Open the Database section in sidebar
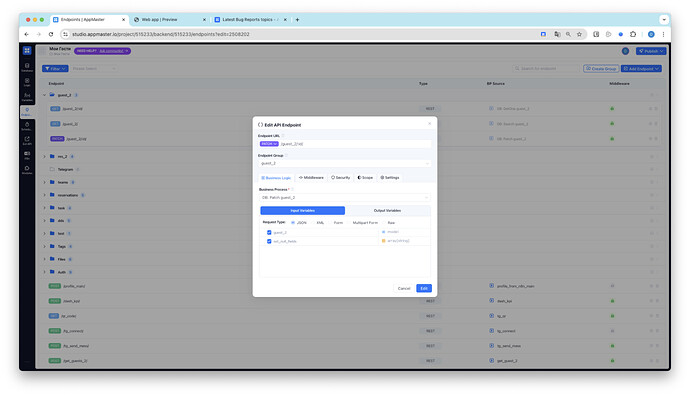The image size is (690, 396). 27,67
